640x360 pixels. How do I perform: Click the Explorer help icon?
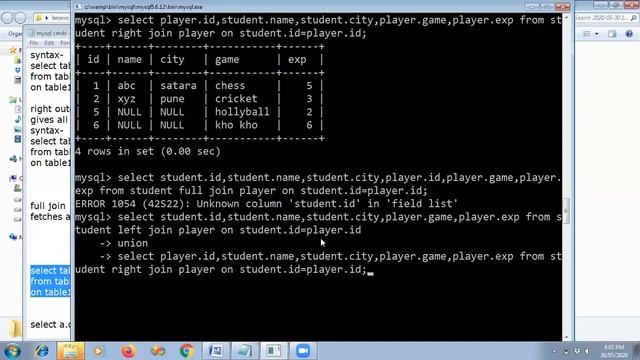[x=629, y=34]
